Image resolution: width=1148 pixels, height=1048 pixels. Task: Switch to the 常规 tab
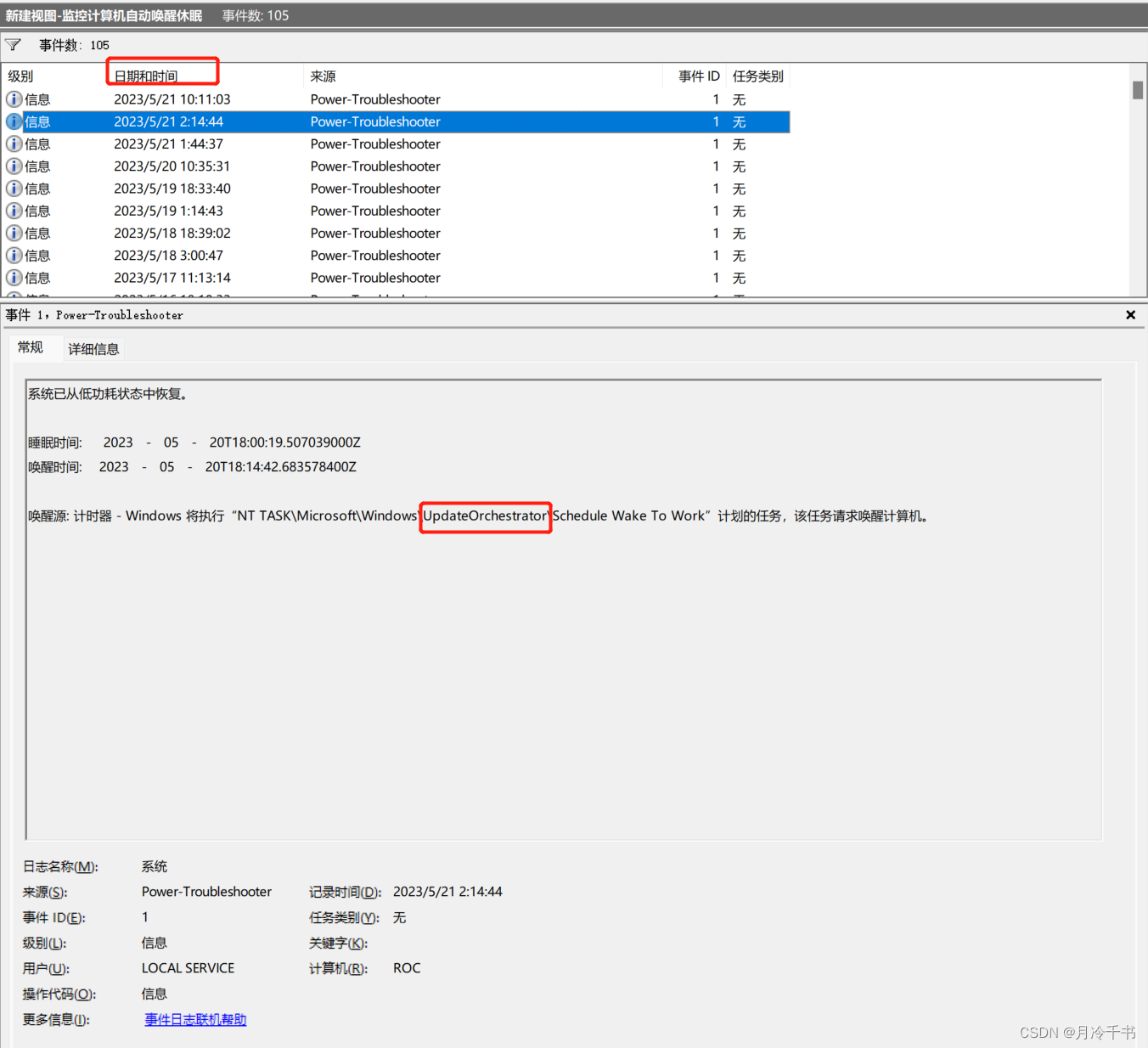click(31, 347)
